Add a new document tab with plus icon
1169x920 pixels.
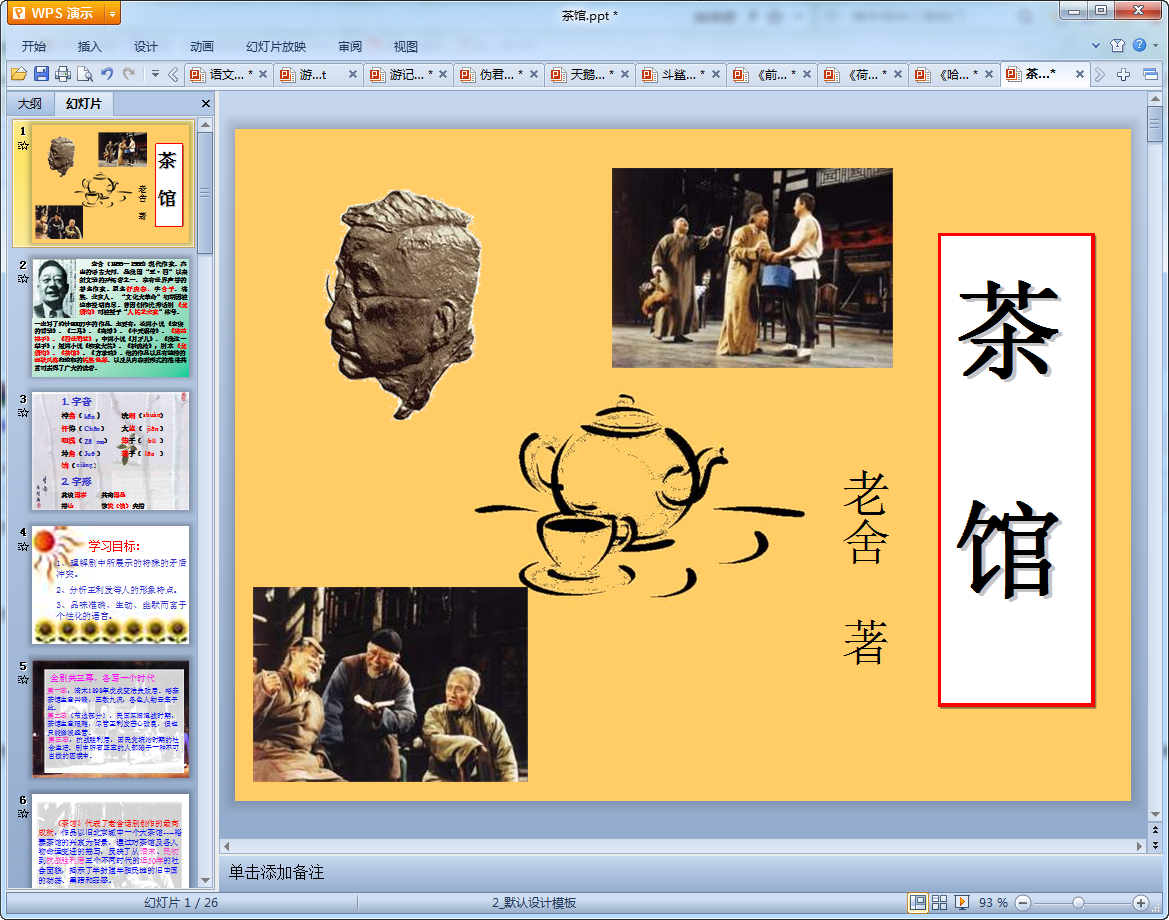(x=1124, y=74)
